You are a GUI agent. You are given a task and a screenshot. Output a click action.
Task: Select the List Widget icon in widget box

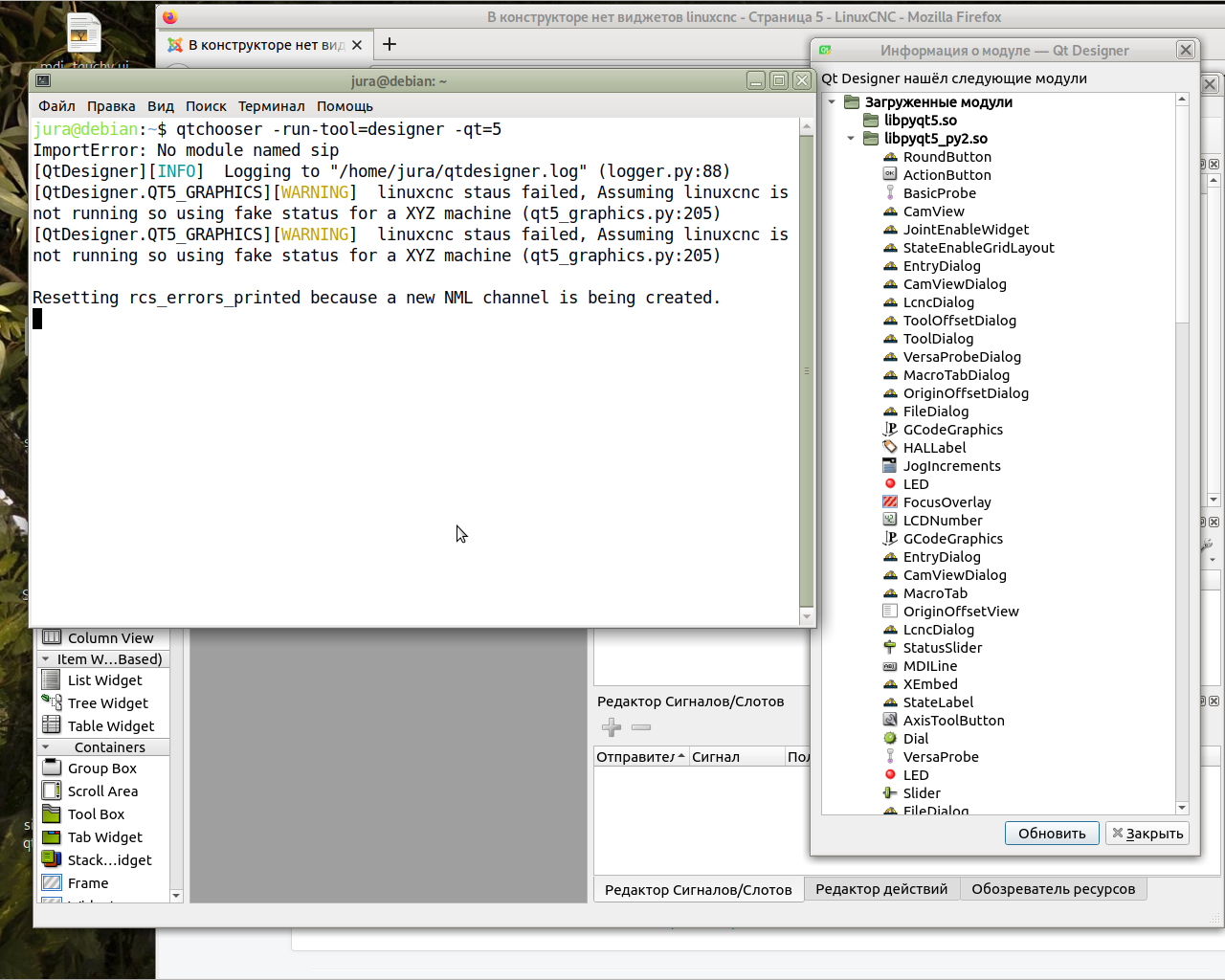[52, 680]
